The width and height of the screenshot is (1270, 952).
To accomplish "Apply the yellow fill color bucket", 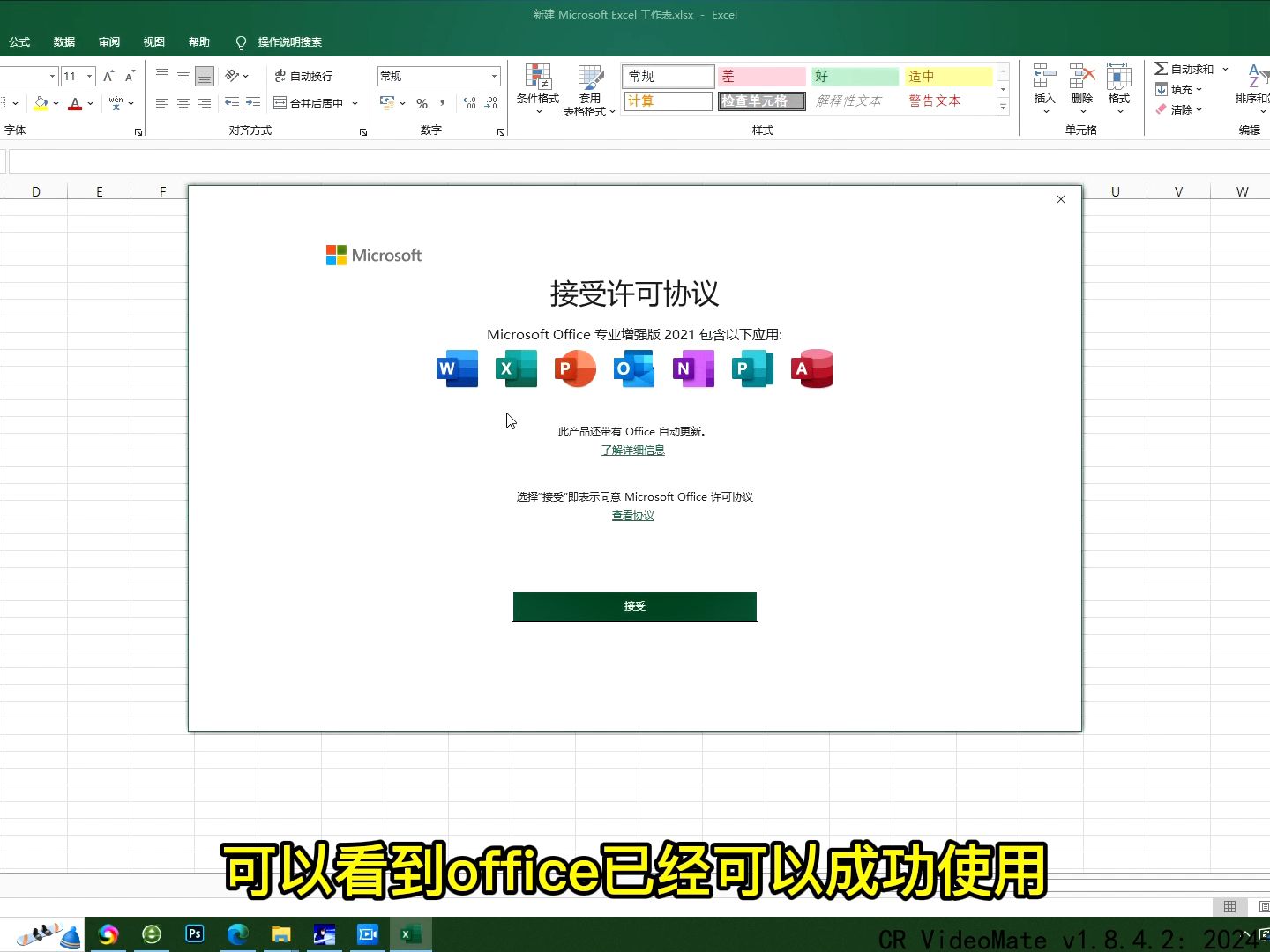I will tap(41, 103).
